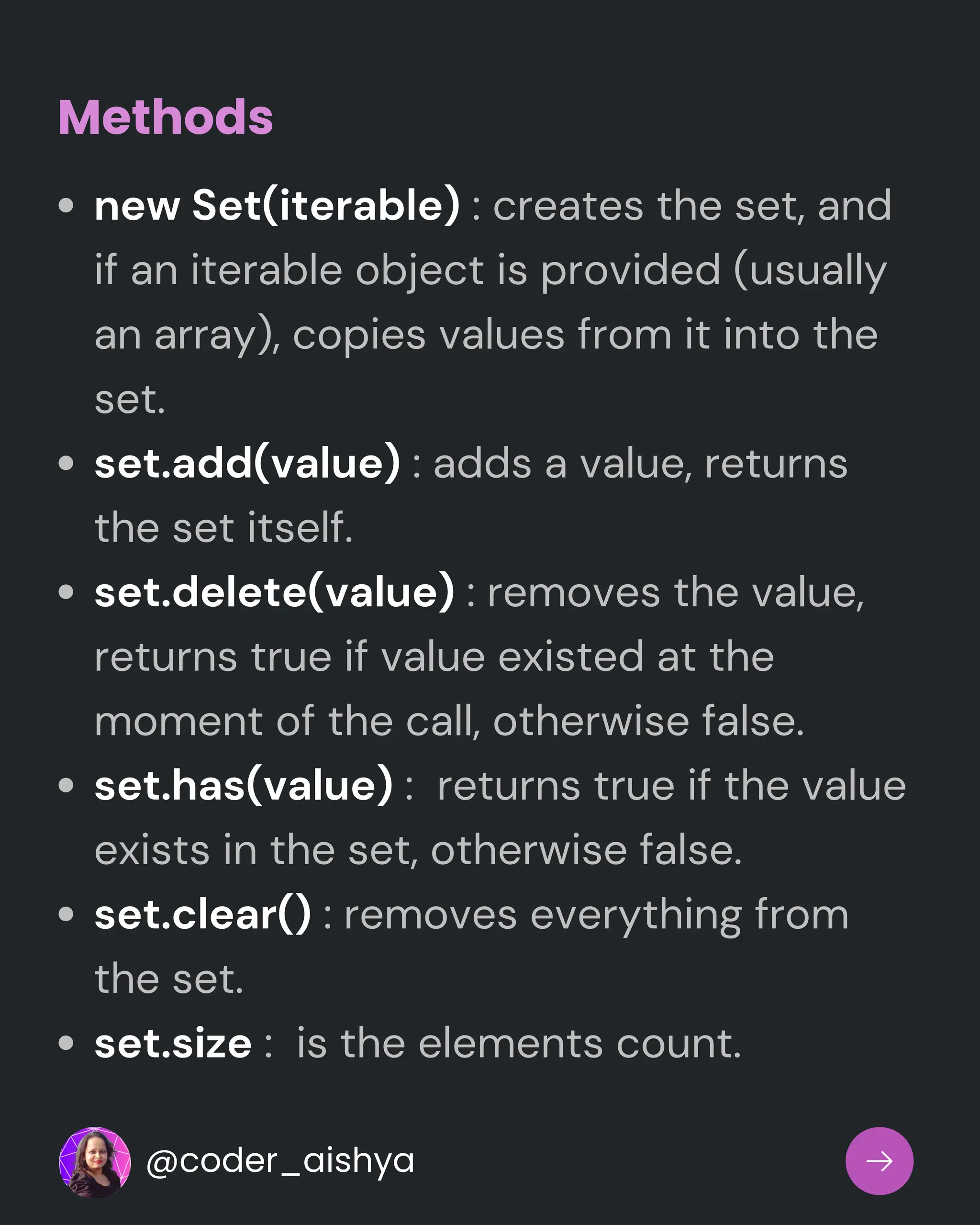Screen dimensions: 980x1225
Task: Click the set.delete(value) method name
Action: pyautogui.click(x=274, y=592)
